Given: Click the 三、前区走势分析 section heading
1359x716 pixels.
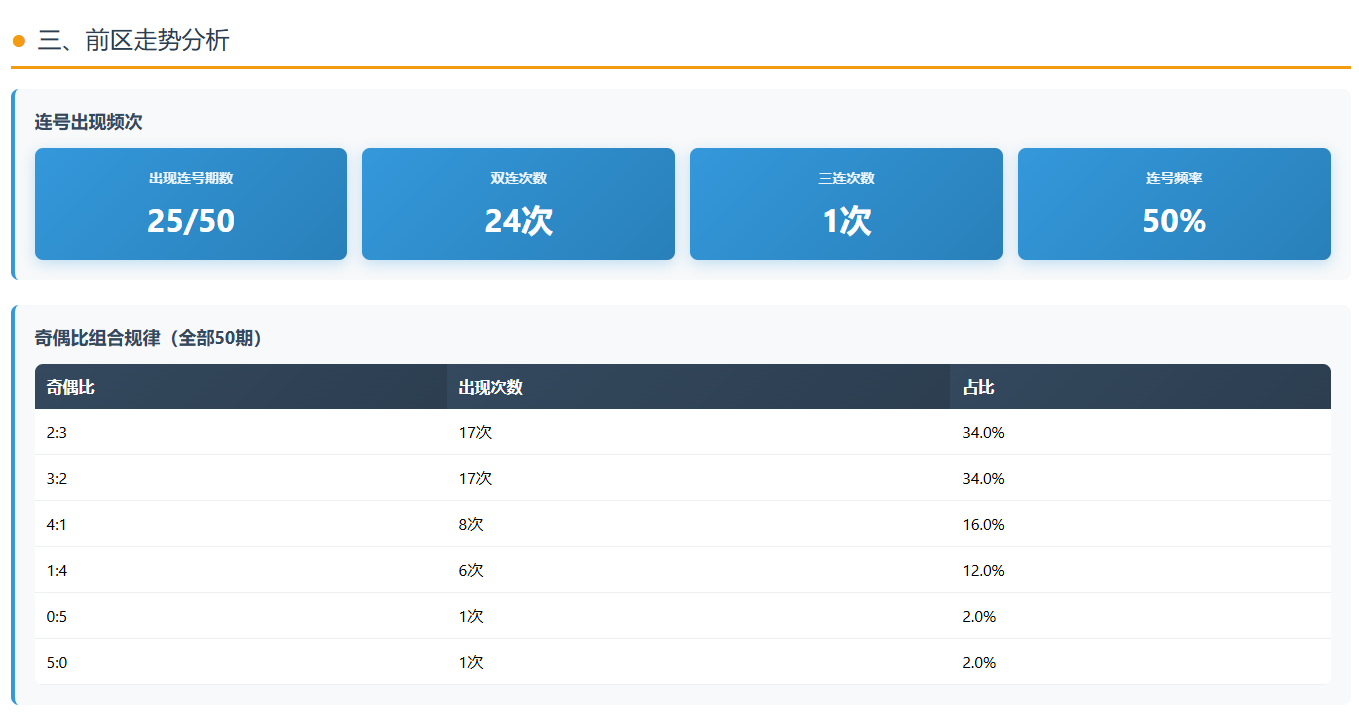Looking at the screenshot, I should click(x=133, y=41).
